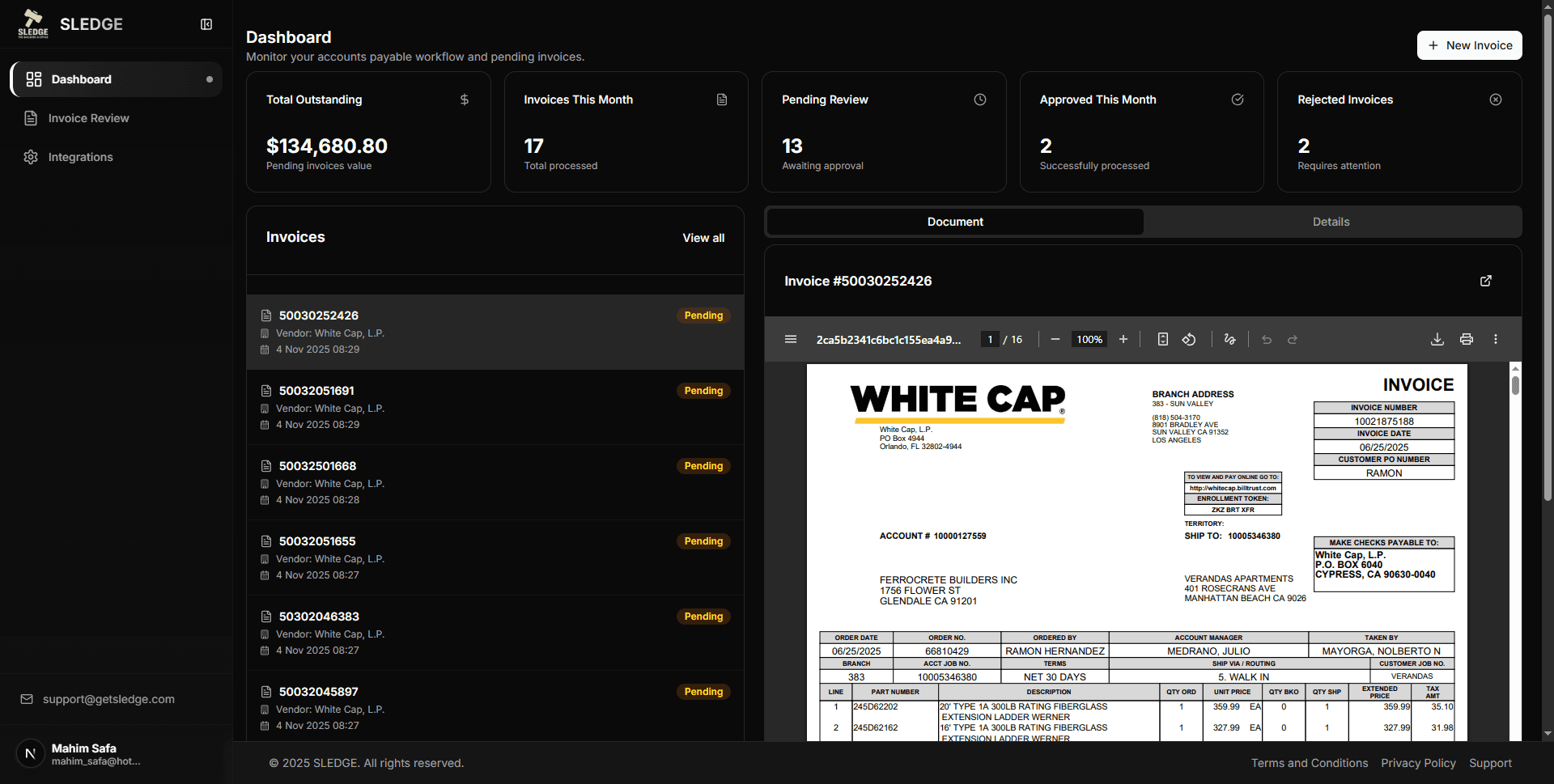Expand invoice 50032051691 in the list
This screenshot has height=784, width=1554.
coord(494,407)
